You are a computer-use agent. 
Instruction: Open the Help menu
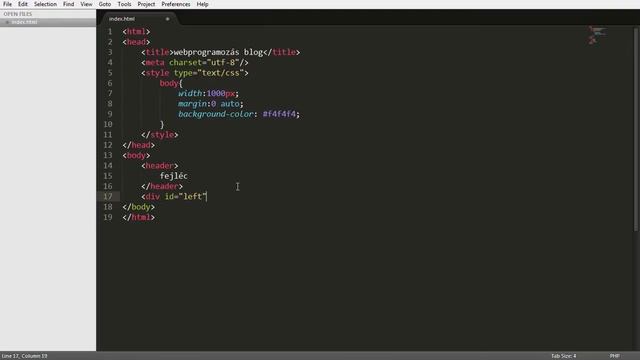click(x=202, y=4)
